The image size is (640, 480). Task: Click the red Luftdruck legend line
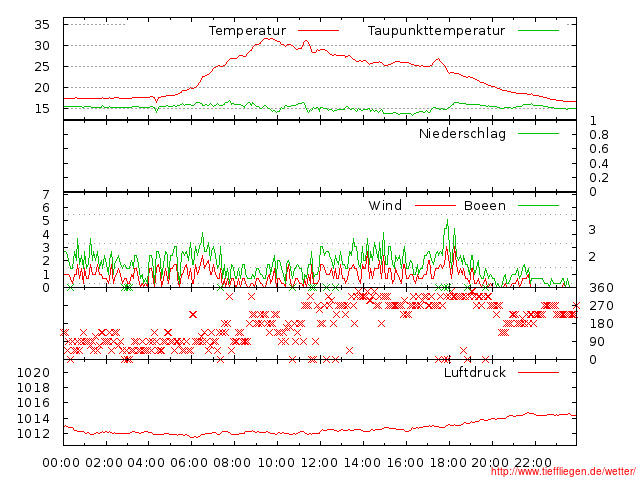538,372
